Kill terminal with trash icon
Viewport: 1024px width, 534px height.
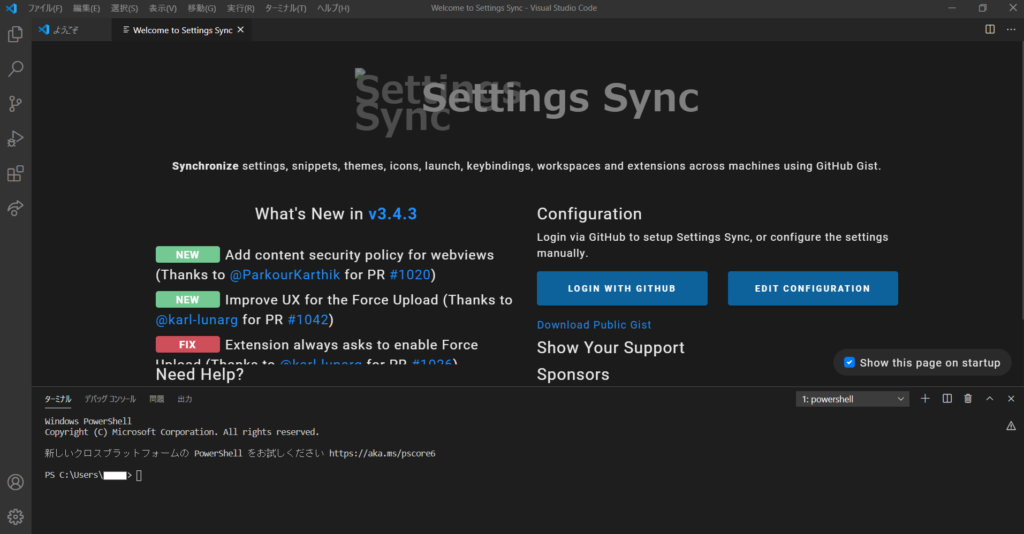click(968, 399)
